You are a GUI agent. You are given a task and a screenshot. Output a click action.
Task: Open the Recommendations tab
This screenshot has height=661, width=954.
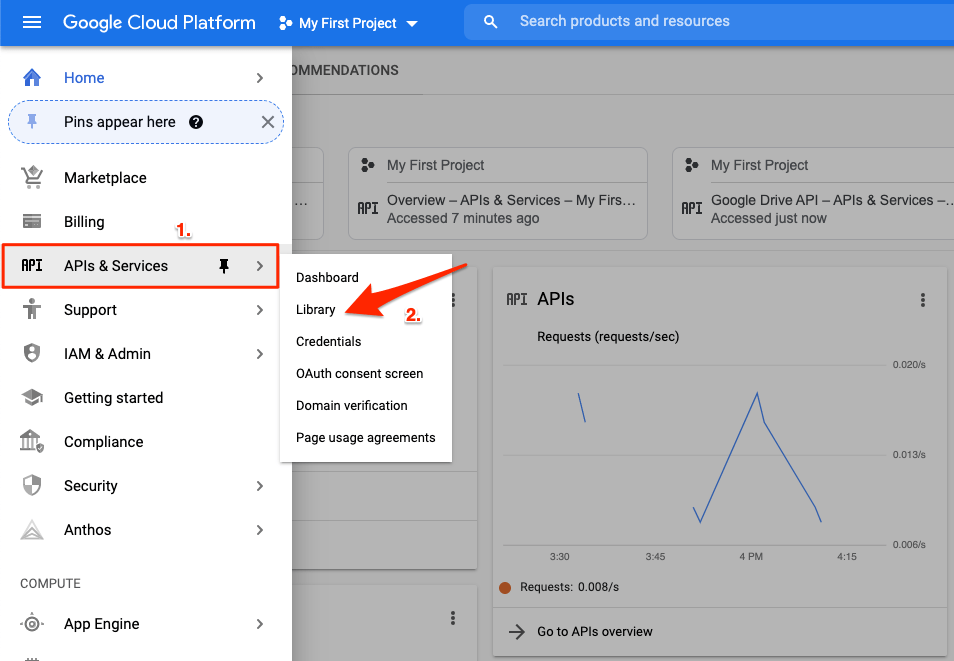coord(345,71)
